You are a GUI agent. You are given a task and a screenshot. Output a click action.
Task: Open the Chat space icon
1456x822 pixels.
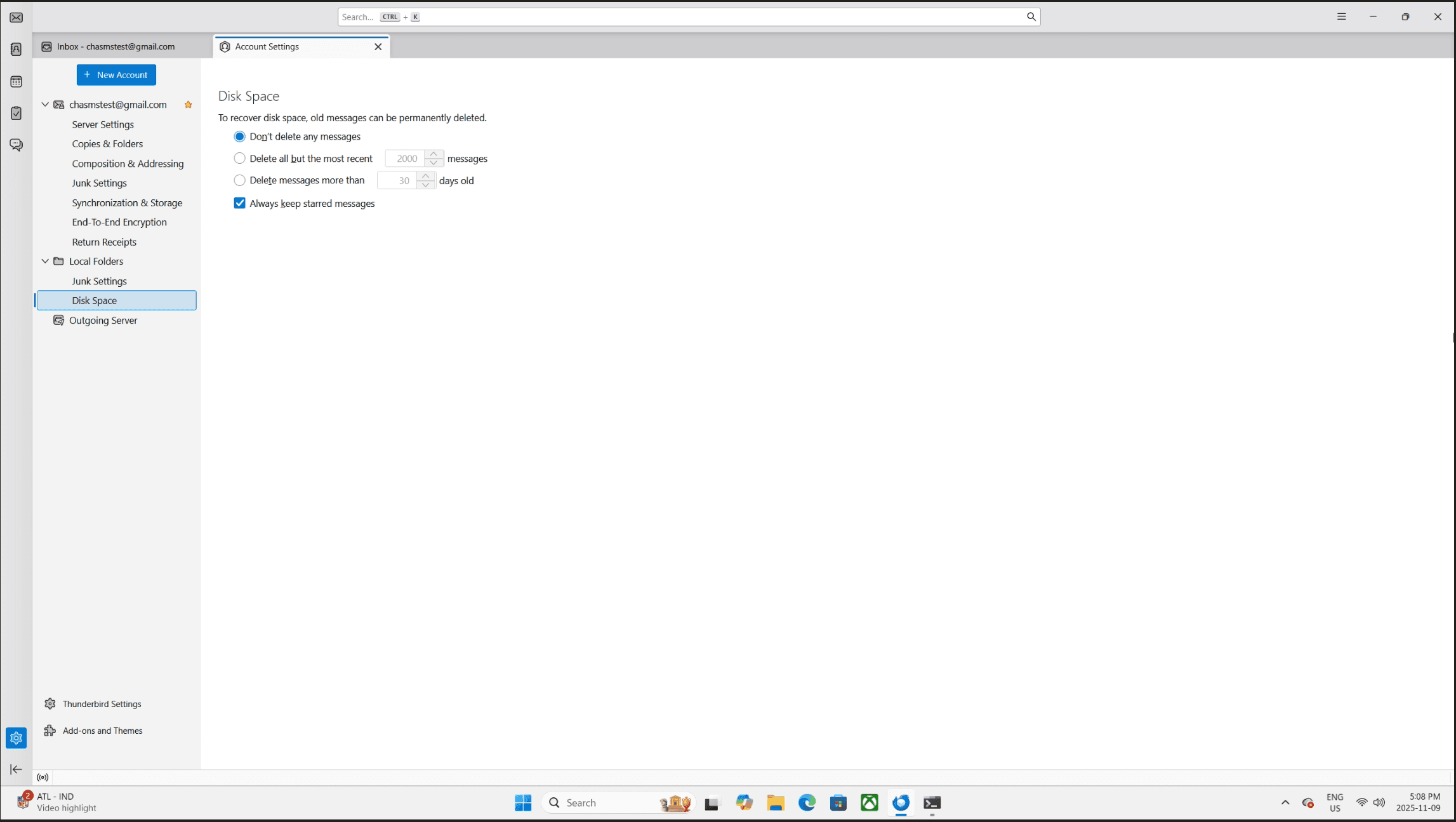point(17,145)
